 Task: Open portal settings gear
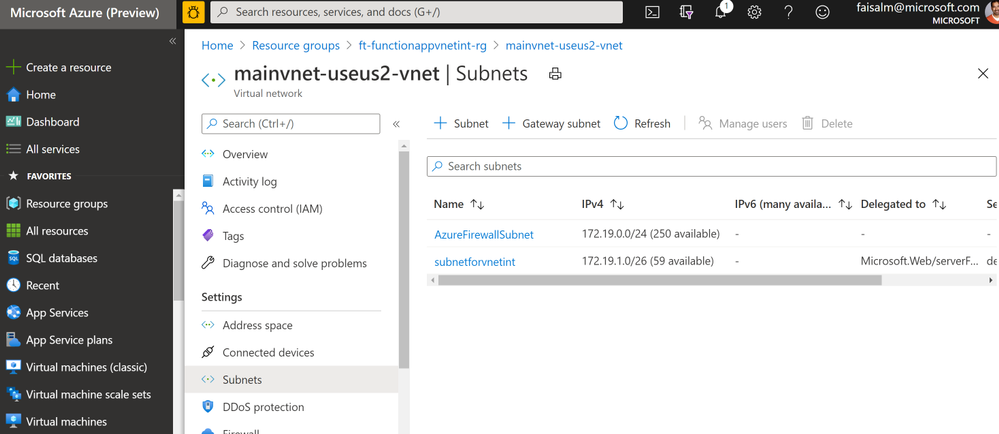click(x=754, y=12)
